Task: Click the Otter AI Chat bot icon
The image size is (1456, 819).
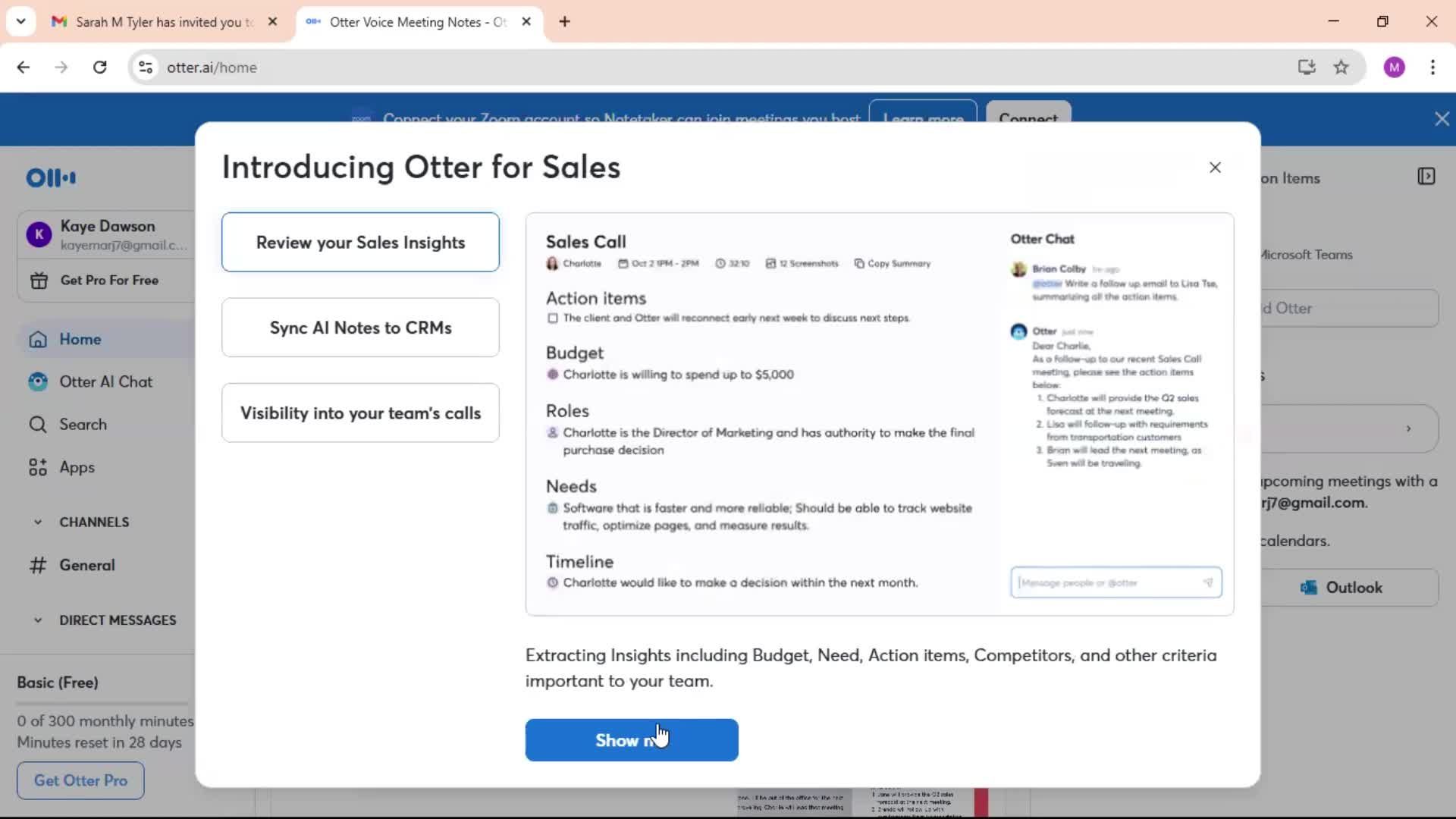Action: tap(38, 381)
